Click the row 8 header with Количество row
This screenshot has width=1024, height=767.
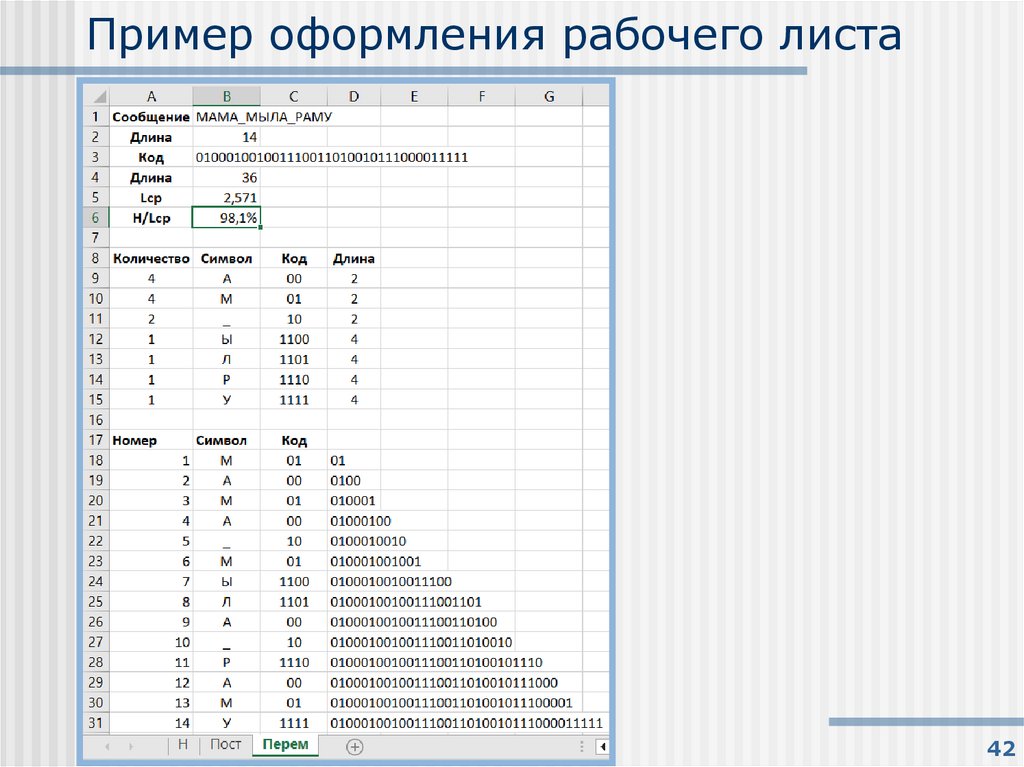[x=95, y=257]
